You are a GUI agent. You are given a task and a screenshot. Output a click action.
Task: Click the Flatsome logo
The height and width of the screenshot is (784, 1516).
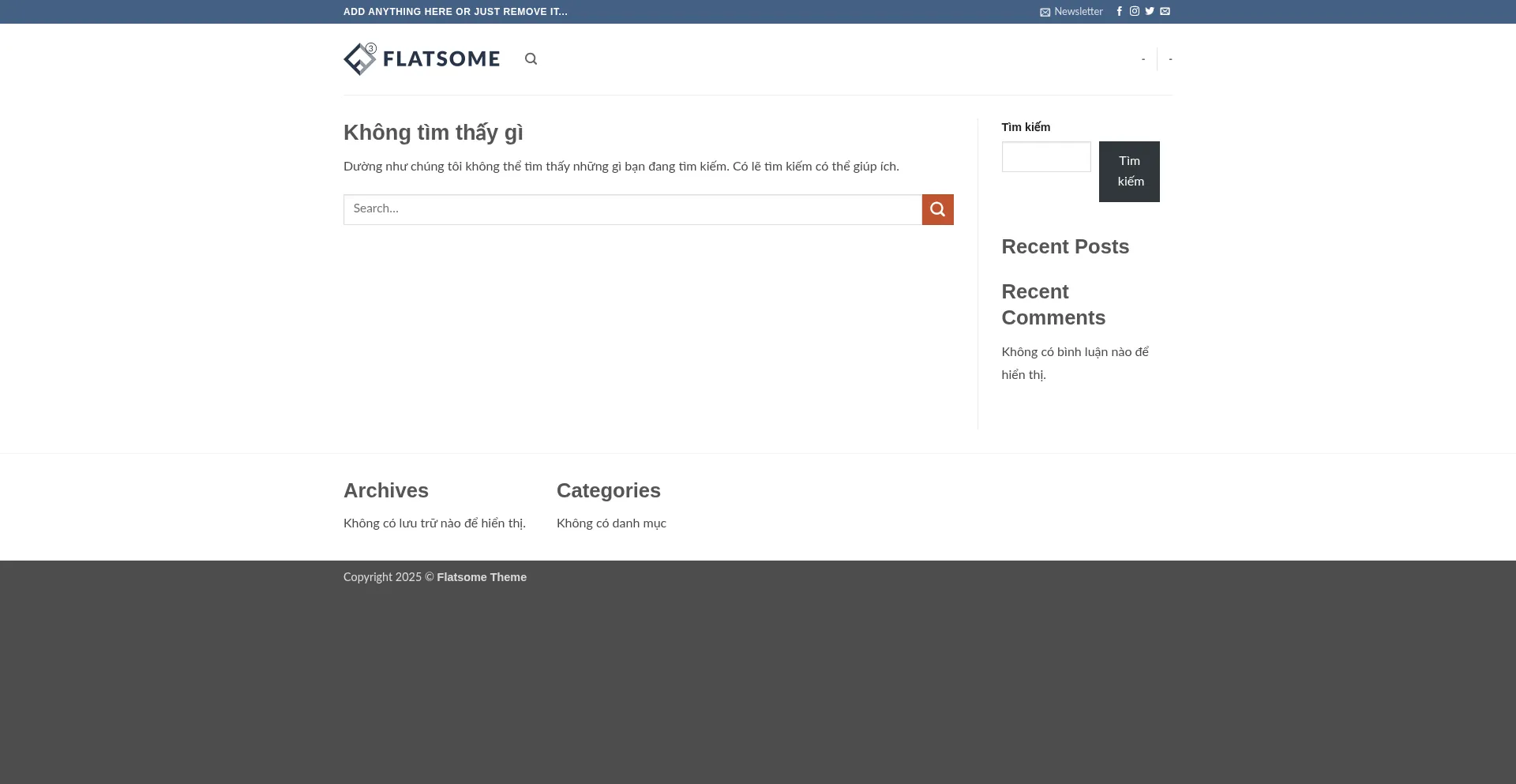tap(422, 59)
